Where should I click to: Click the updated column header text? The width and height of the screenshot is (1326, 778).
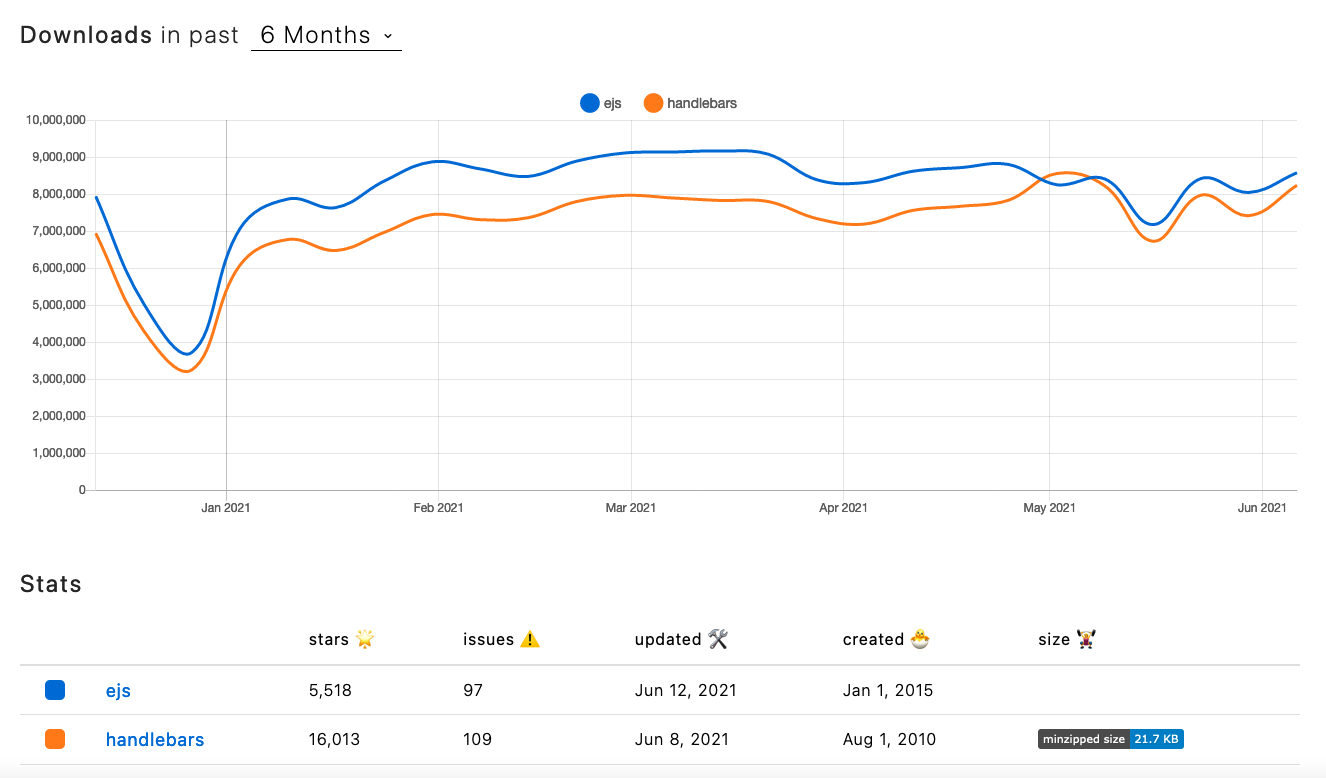point(668,639)
